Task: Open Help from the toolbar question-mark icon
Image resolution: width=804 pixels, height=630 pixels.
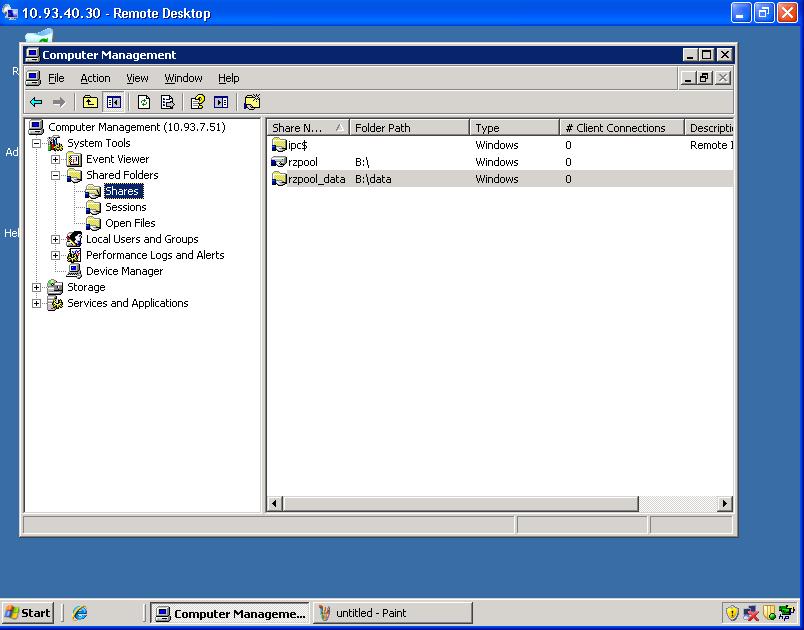Action: pyautogui.click(x=197, y=102)
